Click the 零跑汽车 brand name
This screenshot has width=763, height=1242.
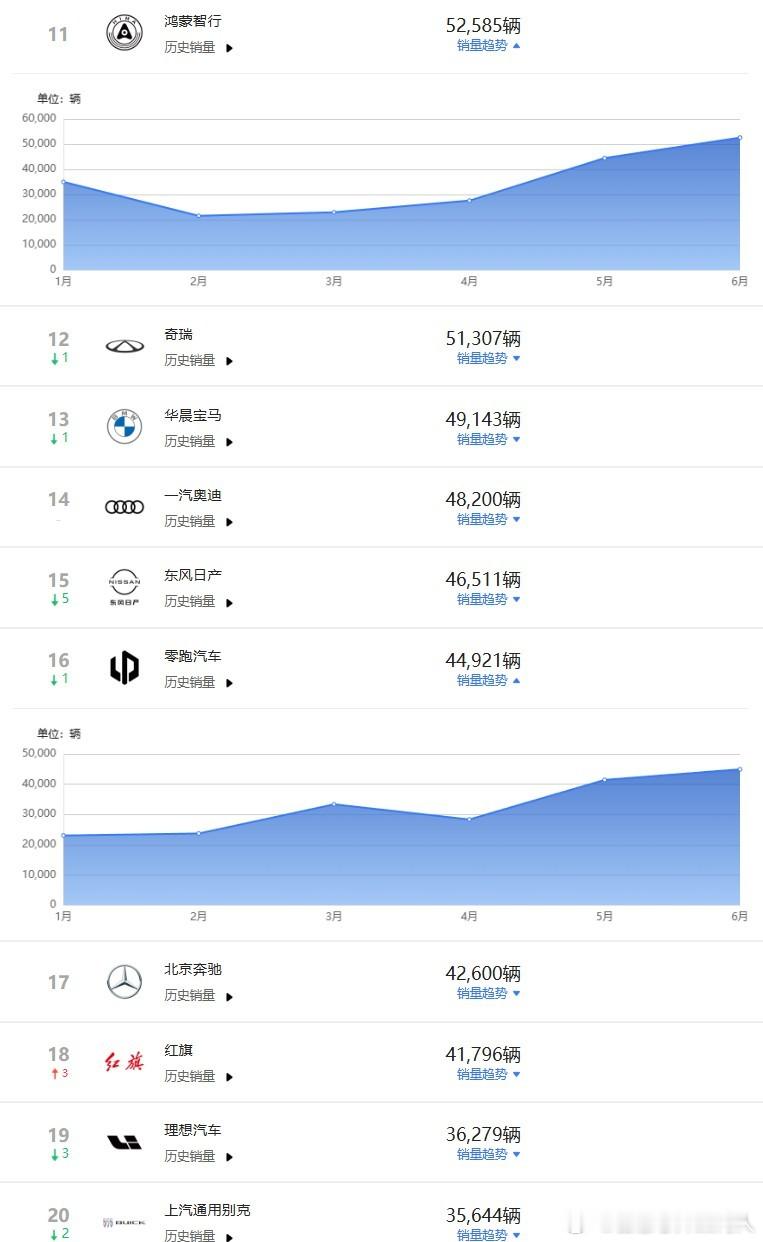pos(193,656)
